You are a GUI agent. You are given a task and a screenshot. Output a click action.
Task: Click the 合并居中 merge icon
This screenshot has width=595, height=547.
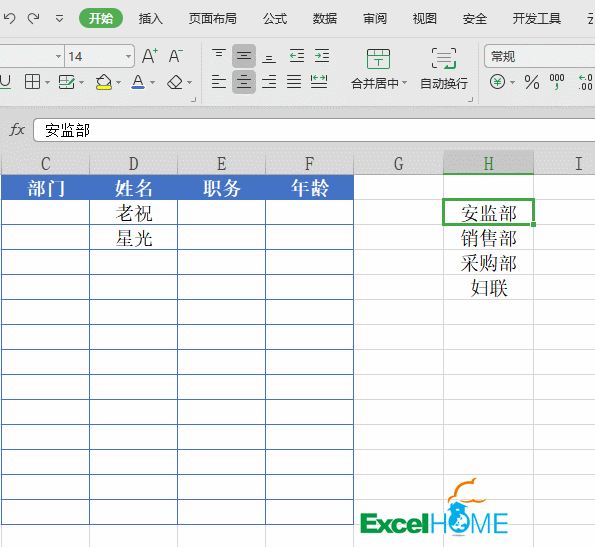pos(378,59)
